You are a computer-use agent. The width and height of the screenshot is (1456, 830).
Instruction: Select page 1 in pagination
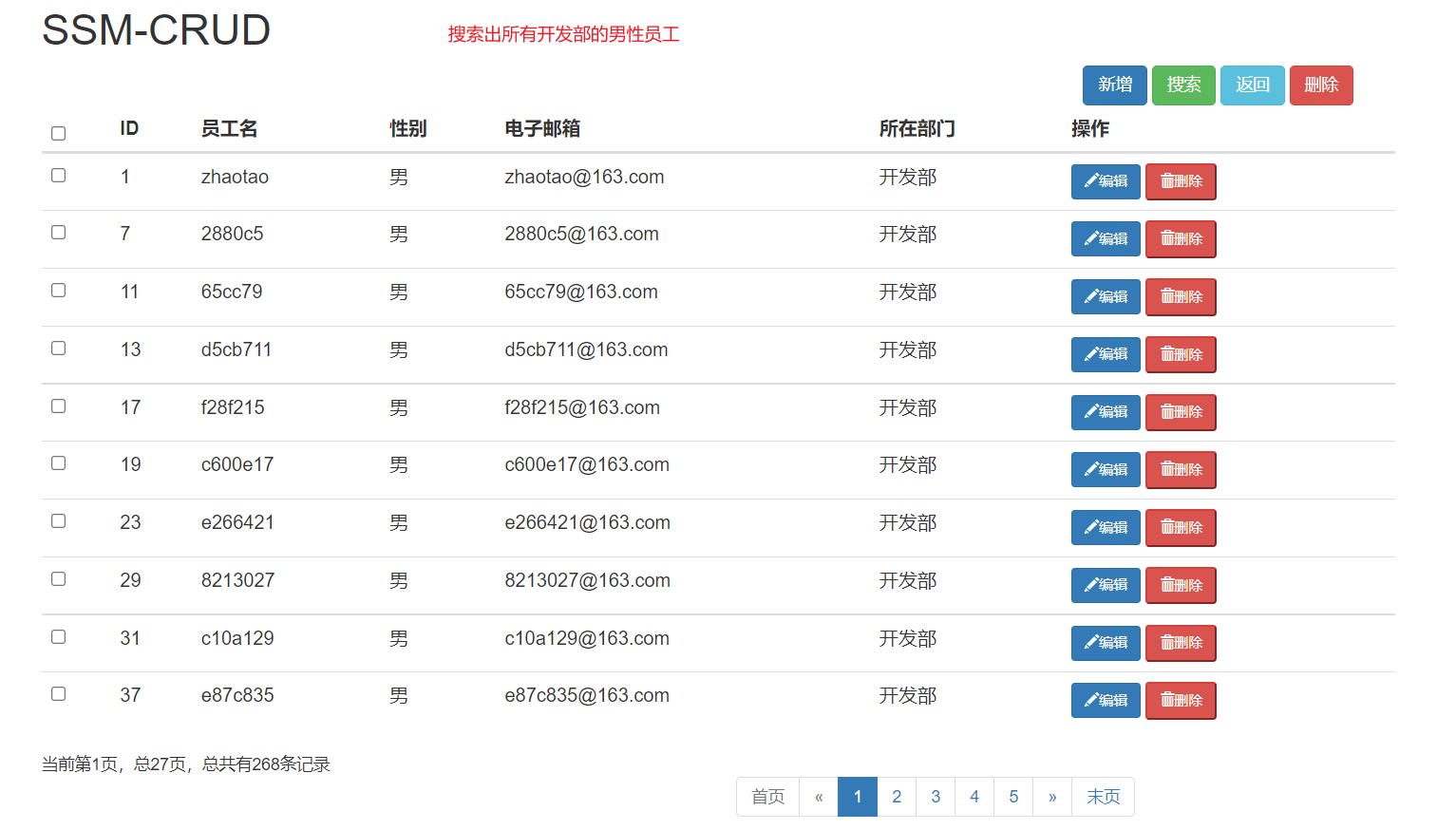tap(858, 797)
